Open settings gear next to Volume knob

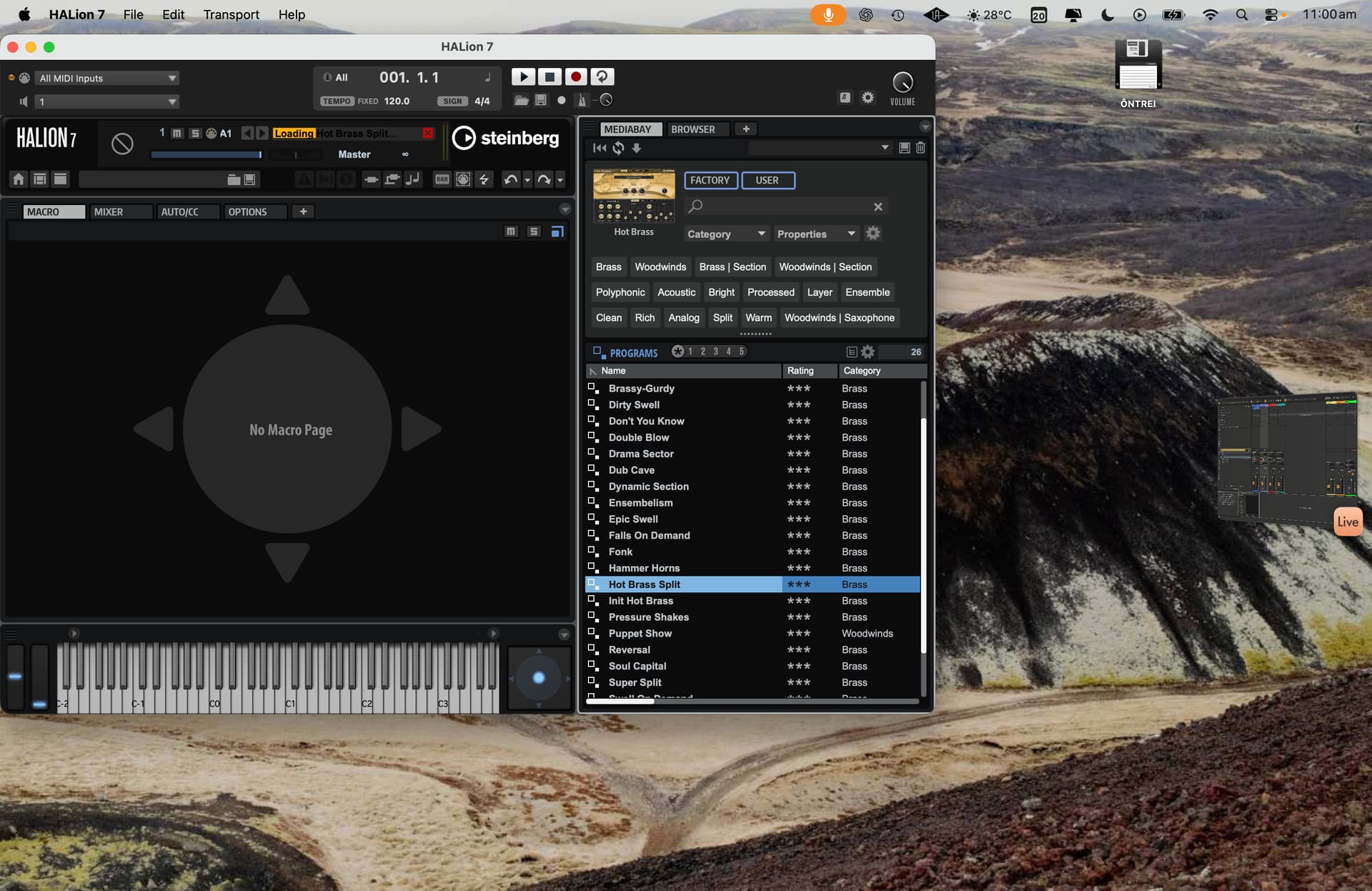(x=868, y=98)
